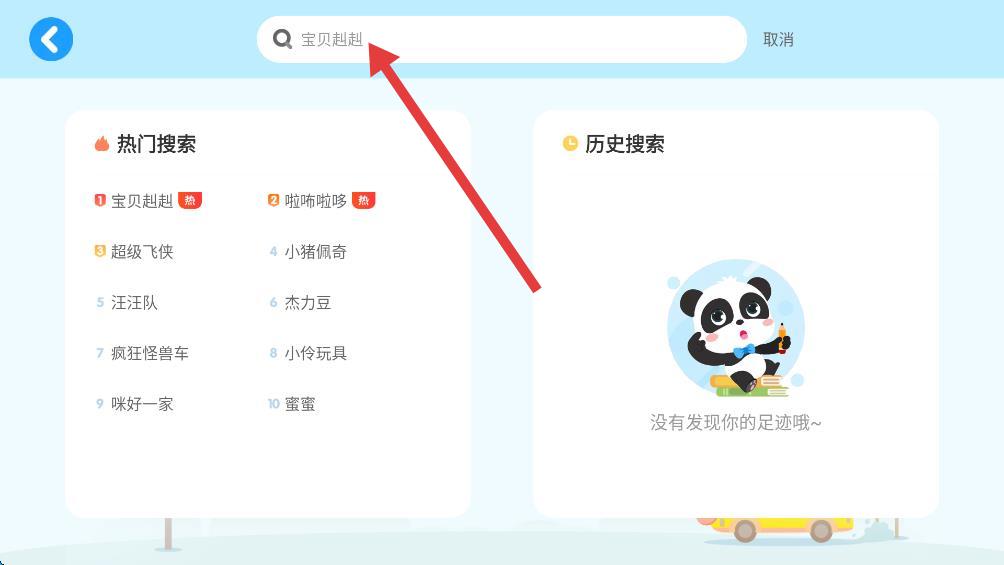Go back using the blue arrow button

click(x=51, y=39)
